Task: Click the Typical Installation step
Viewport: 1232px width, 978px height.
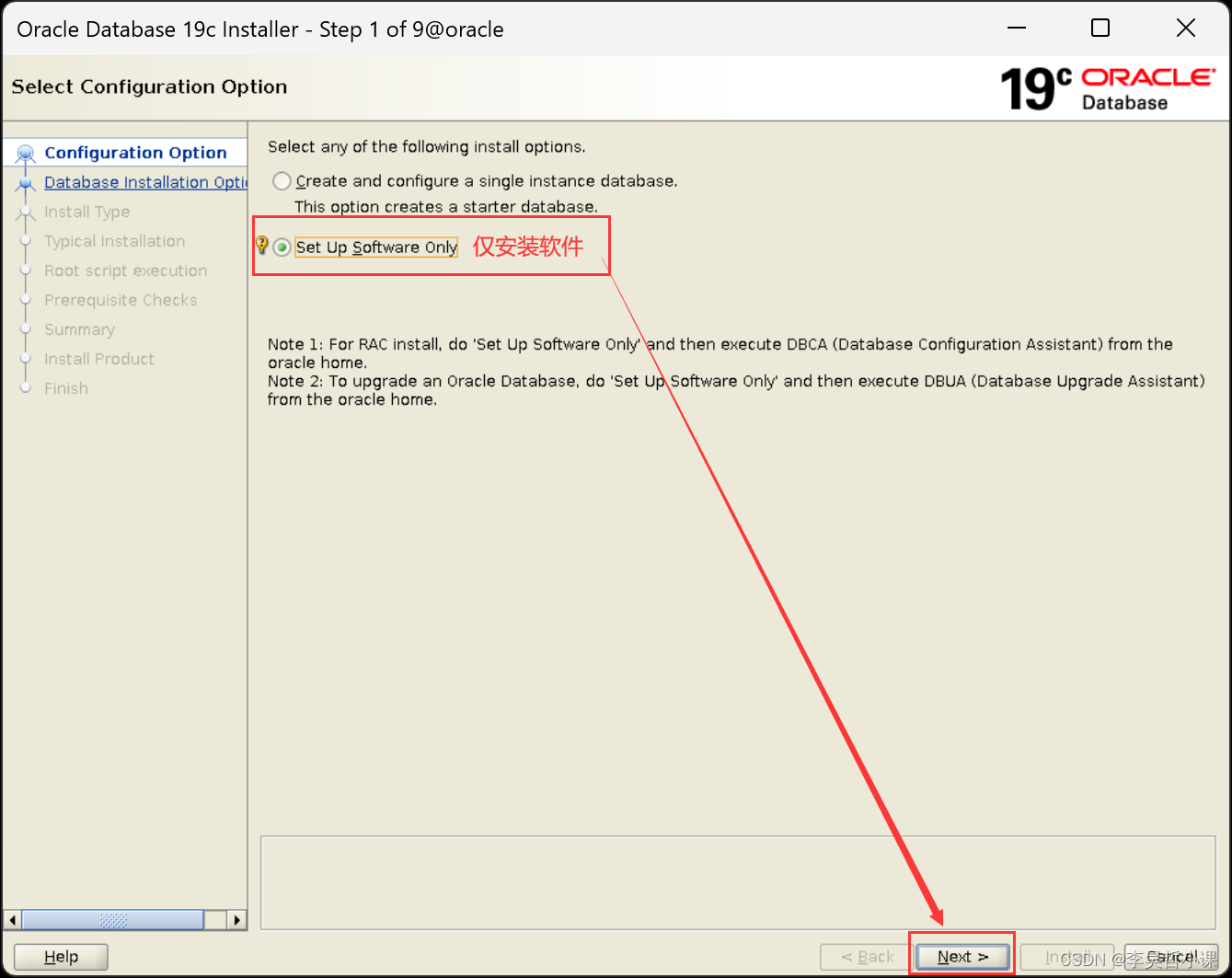Action: (114, 241)
